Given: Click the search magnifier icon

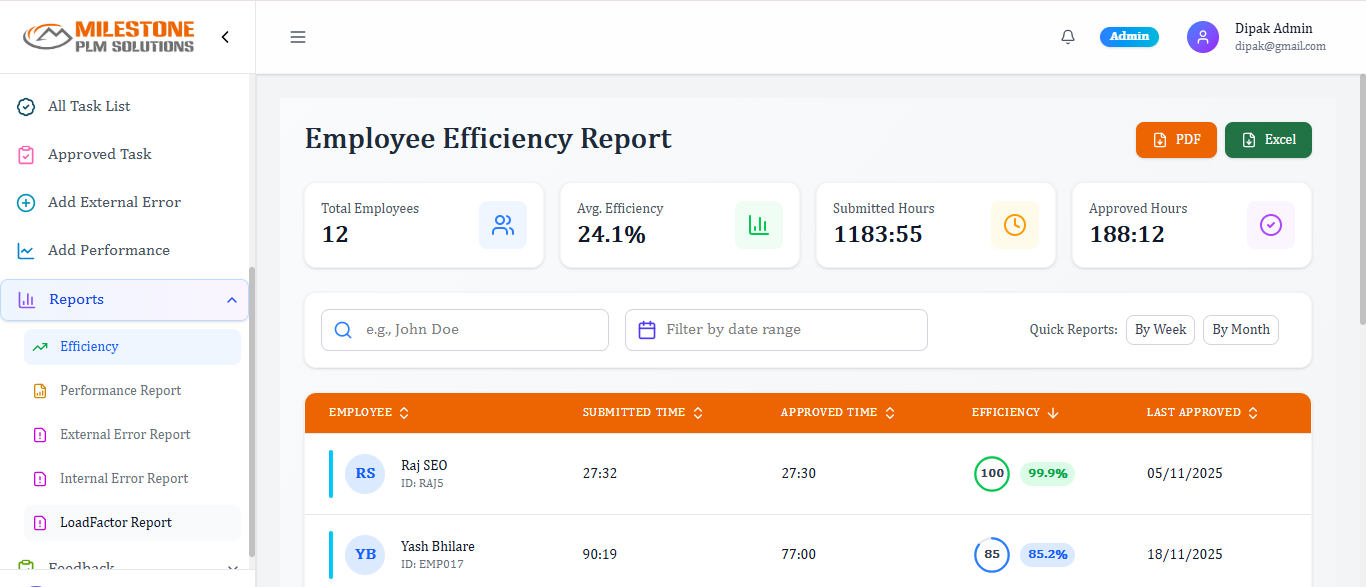Looking at the screenshot, I should click(x=343, y=329).
